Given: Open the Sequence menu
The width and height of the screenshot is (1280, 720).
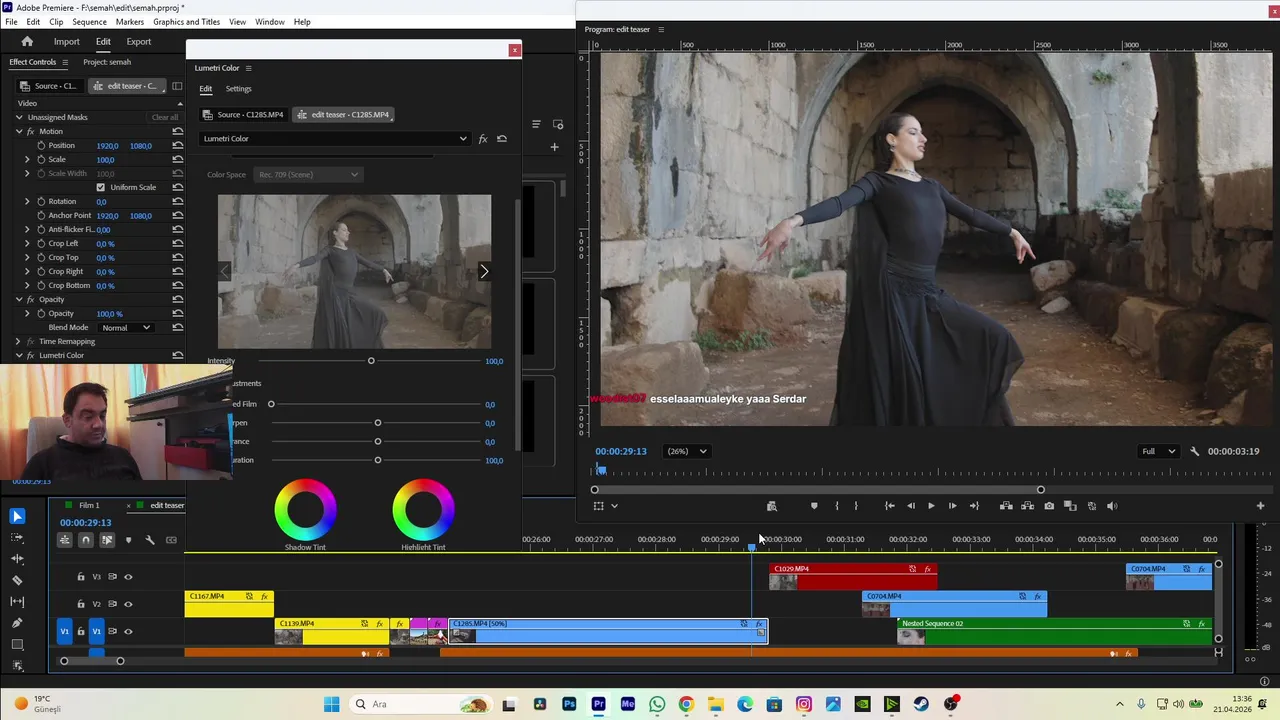Looking at the screenshot, I should (89, 21).
